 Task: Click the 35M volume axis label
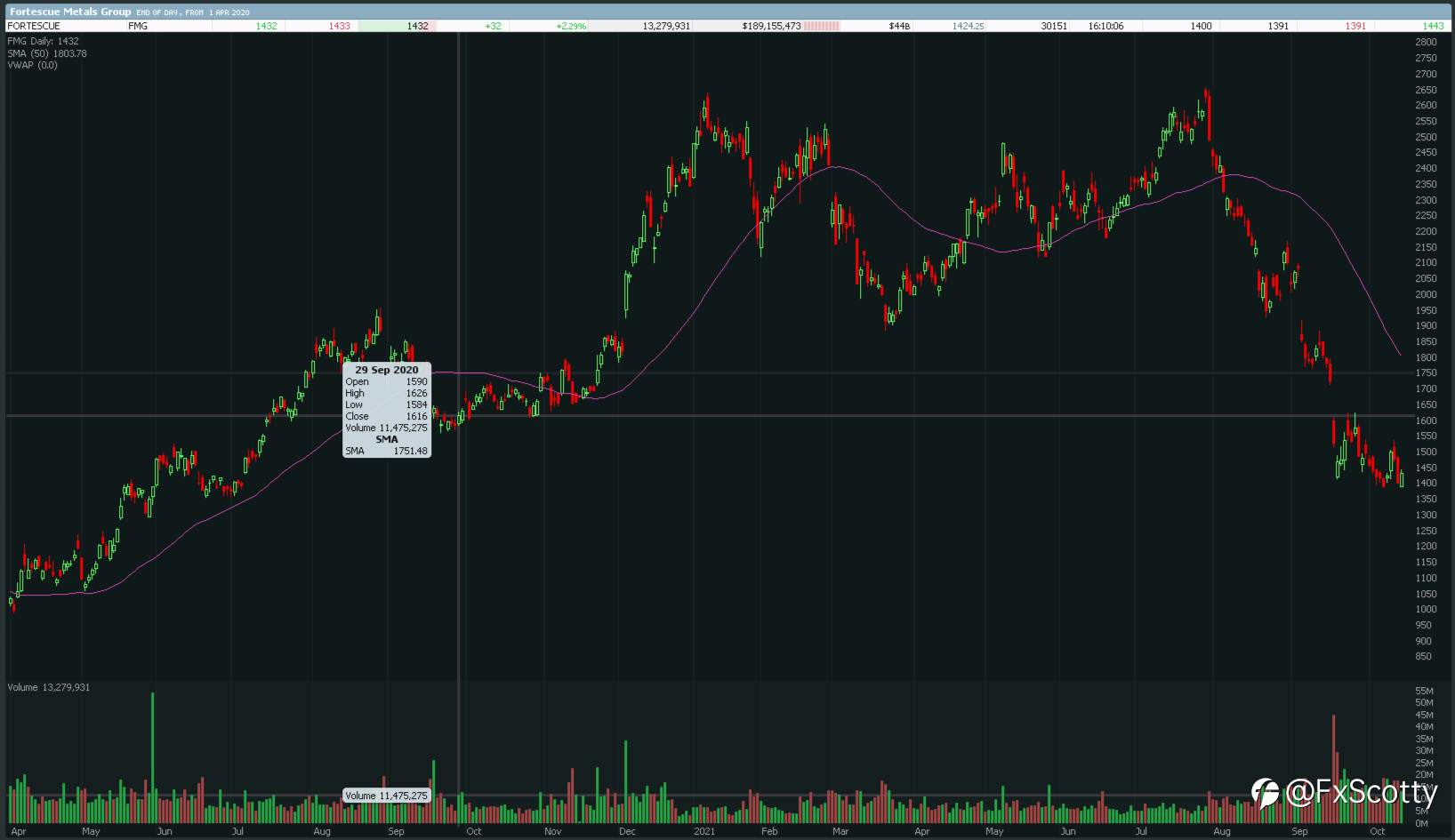pyautogui.click(x=1424, y=739)
